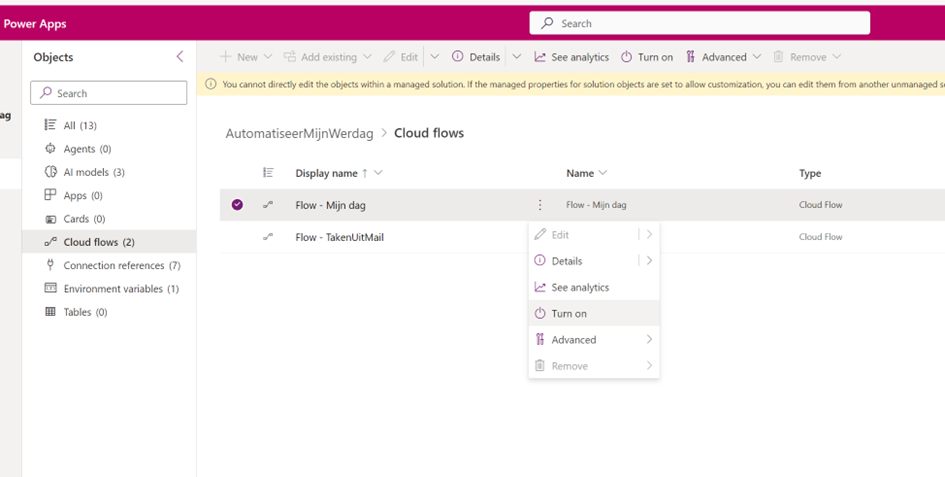Select Apps (0) in the Objects tree
Screen dimensions: 945x477
83,195
